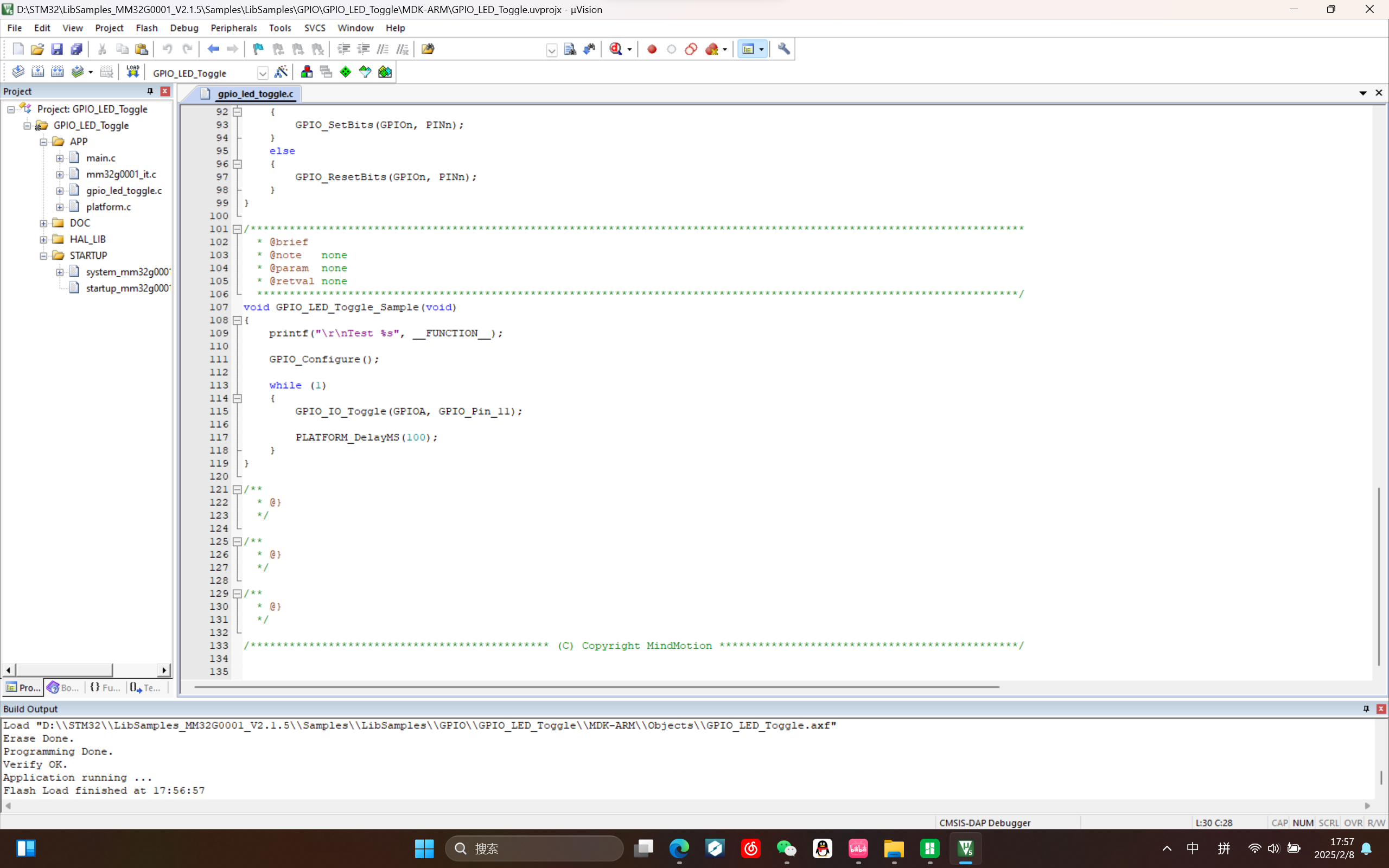Expand the HAL_LIB folder

(x=43, y=239)
